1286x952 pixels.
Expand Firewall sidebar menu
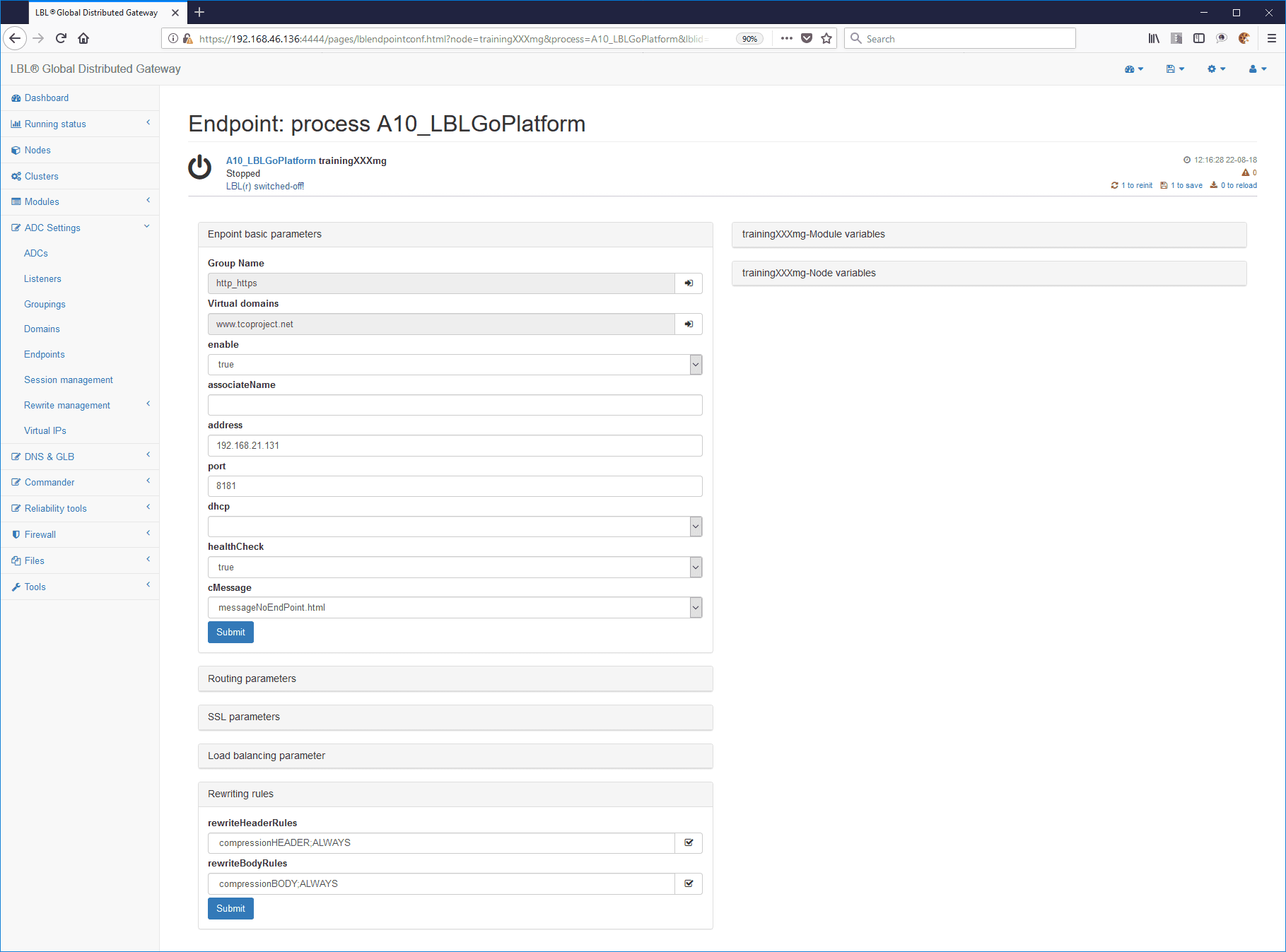pyautogui.click(x=79, y=535)
